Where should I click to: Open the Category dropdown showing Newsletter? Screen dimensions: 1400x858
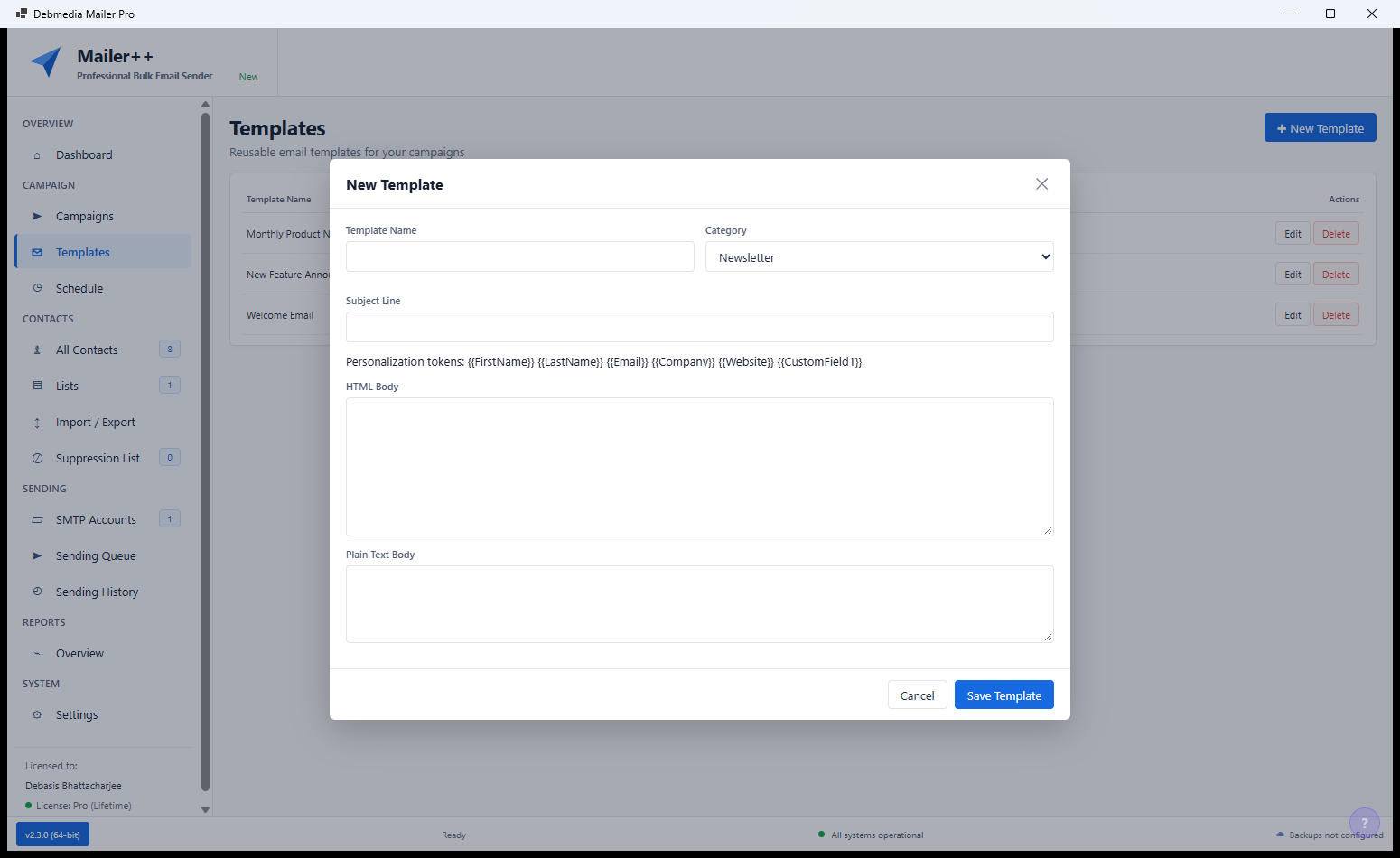(x=880, y=257)
